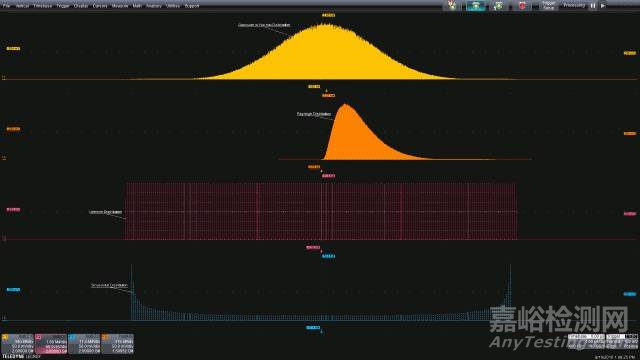Click the red stop trigger icon
This screenshot has height=360, width=640.
[522, 6]
